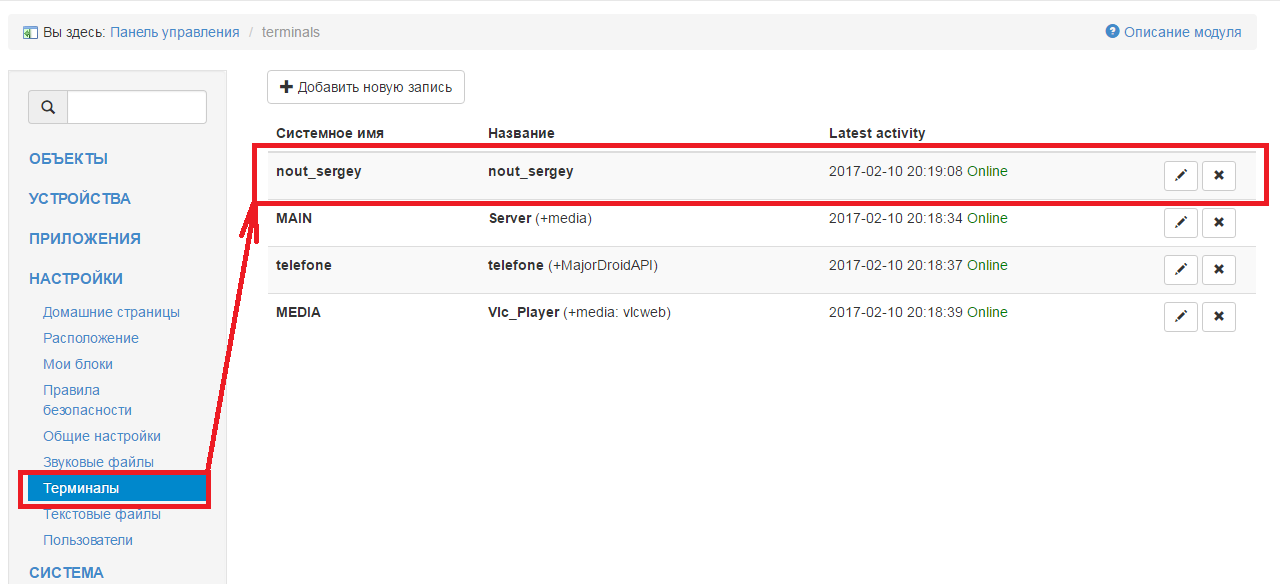
Task: Click inside the sidebar search field
Action: (x=137, y=107)
